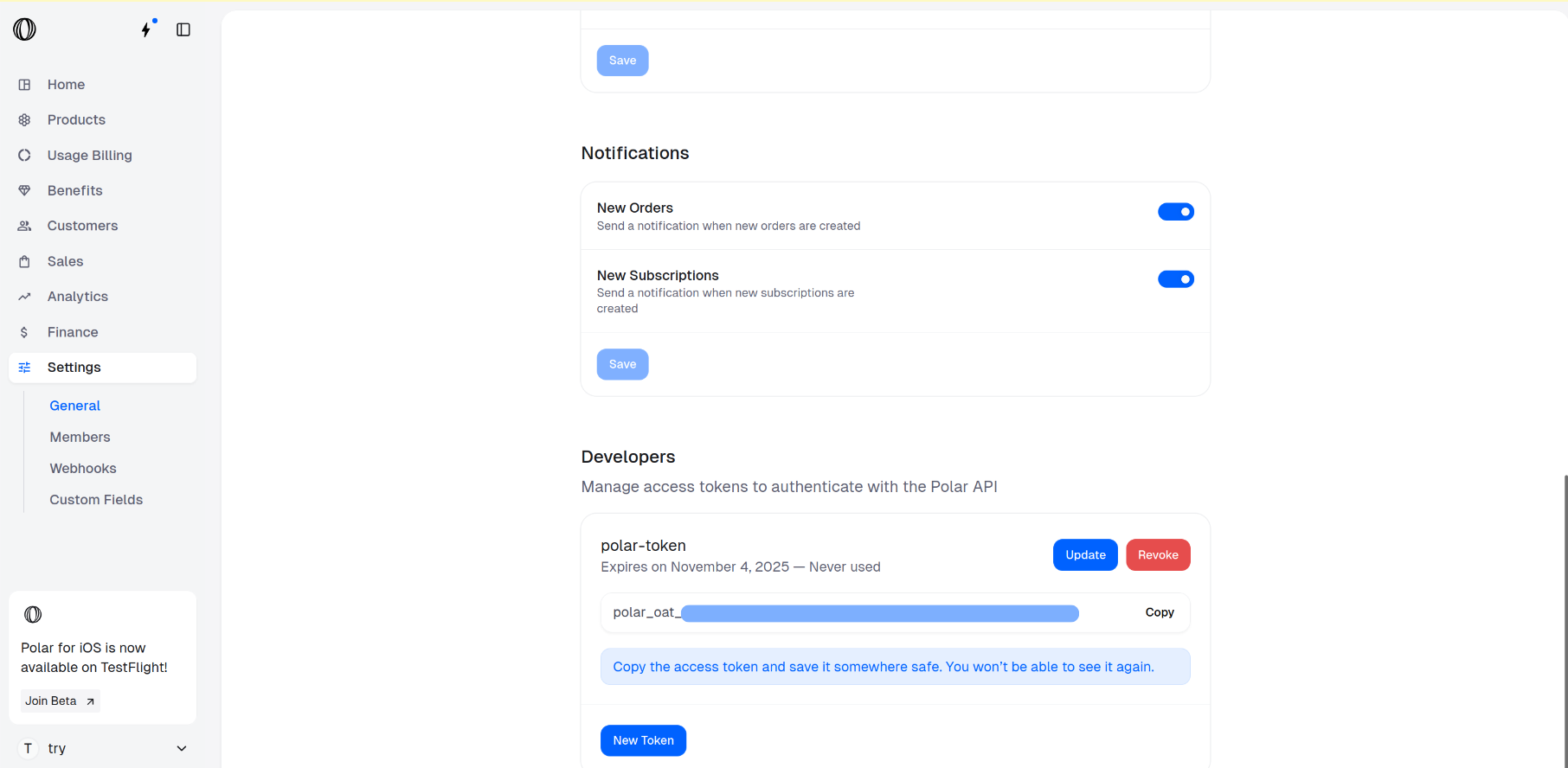Image resolution: width=1568 pixels, height=768 pixels.
Task: Open the Customers menu item
Action: pos(82,226)
